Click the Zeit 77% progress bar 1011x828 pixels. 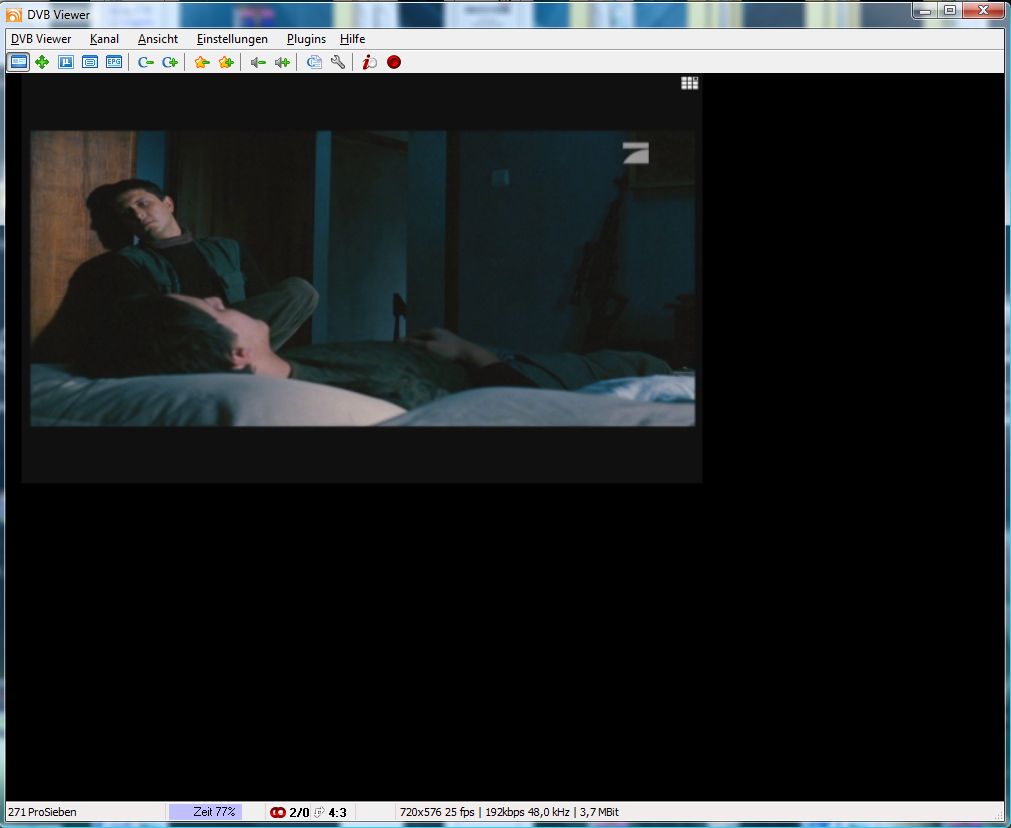point(205,812)
